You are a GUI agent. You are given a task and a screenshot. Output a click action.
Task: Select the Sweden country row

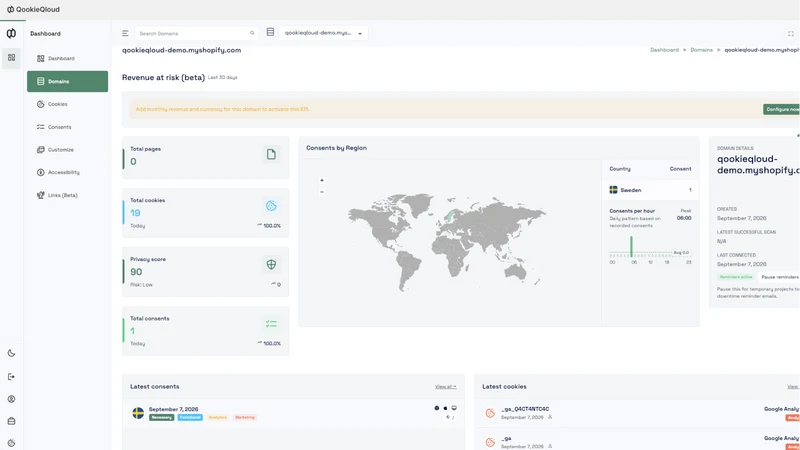pos(651,190)
